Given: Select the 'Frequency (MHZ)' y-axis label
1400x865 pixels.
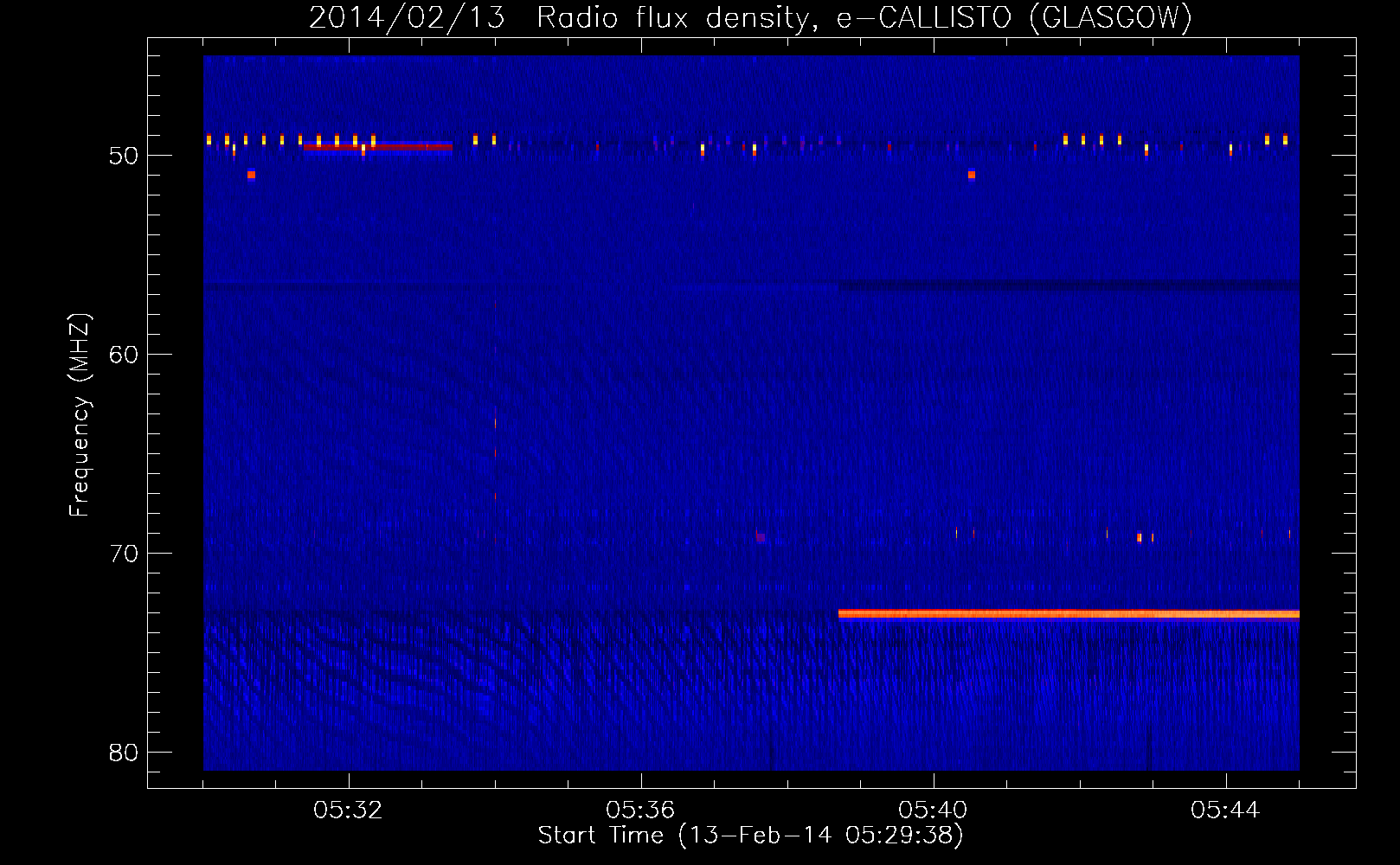Looking at the screenshot, I should 79,415.
